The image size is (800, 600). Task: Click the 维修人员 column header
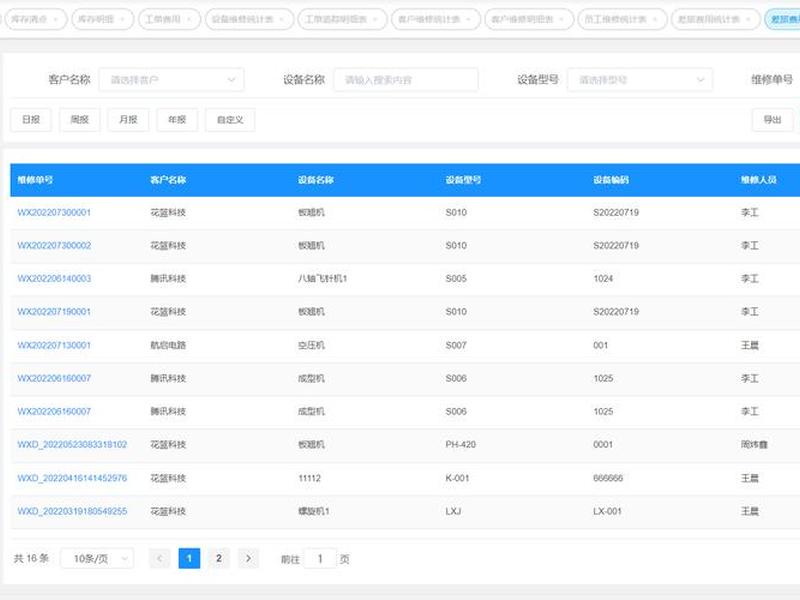(x=759, y=180)
